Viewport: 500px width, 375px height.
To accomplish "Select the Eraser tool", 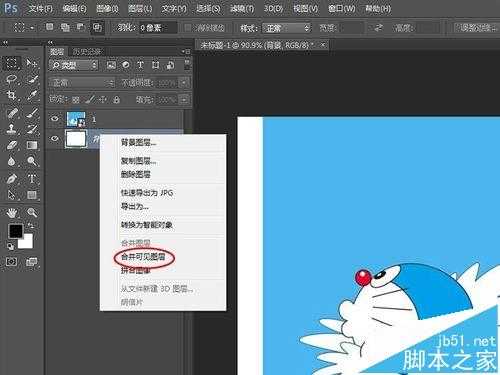I will [x=11, y=145].
